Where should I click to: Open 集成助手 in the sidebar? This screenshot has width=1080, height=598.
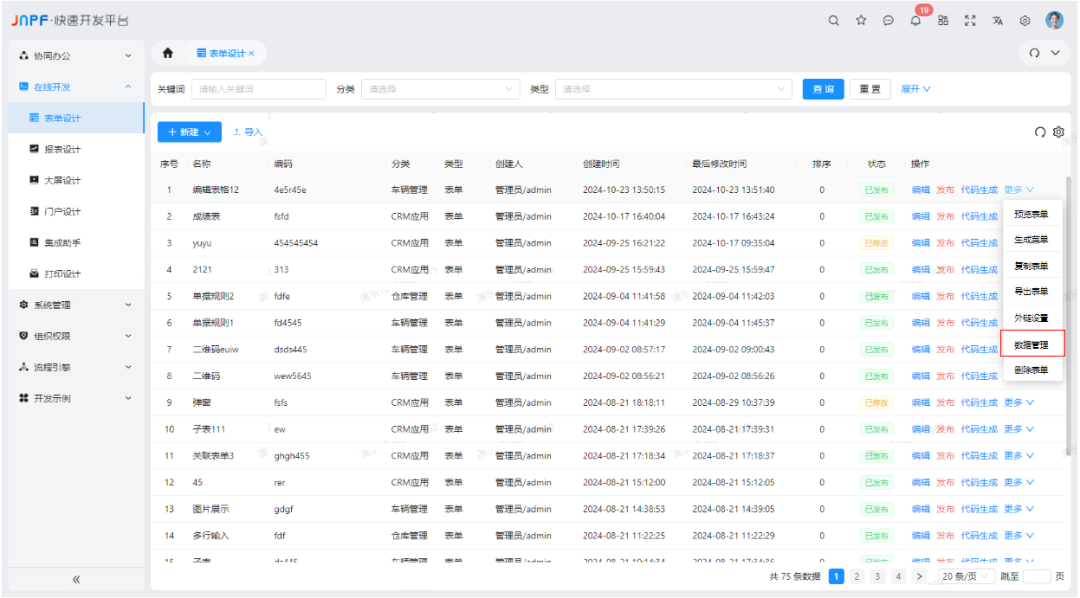(x=76, y=243)
